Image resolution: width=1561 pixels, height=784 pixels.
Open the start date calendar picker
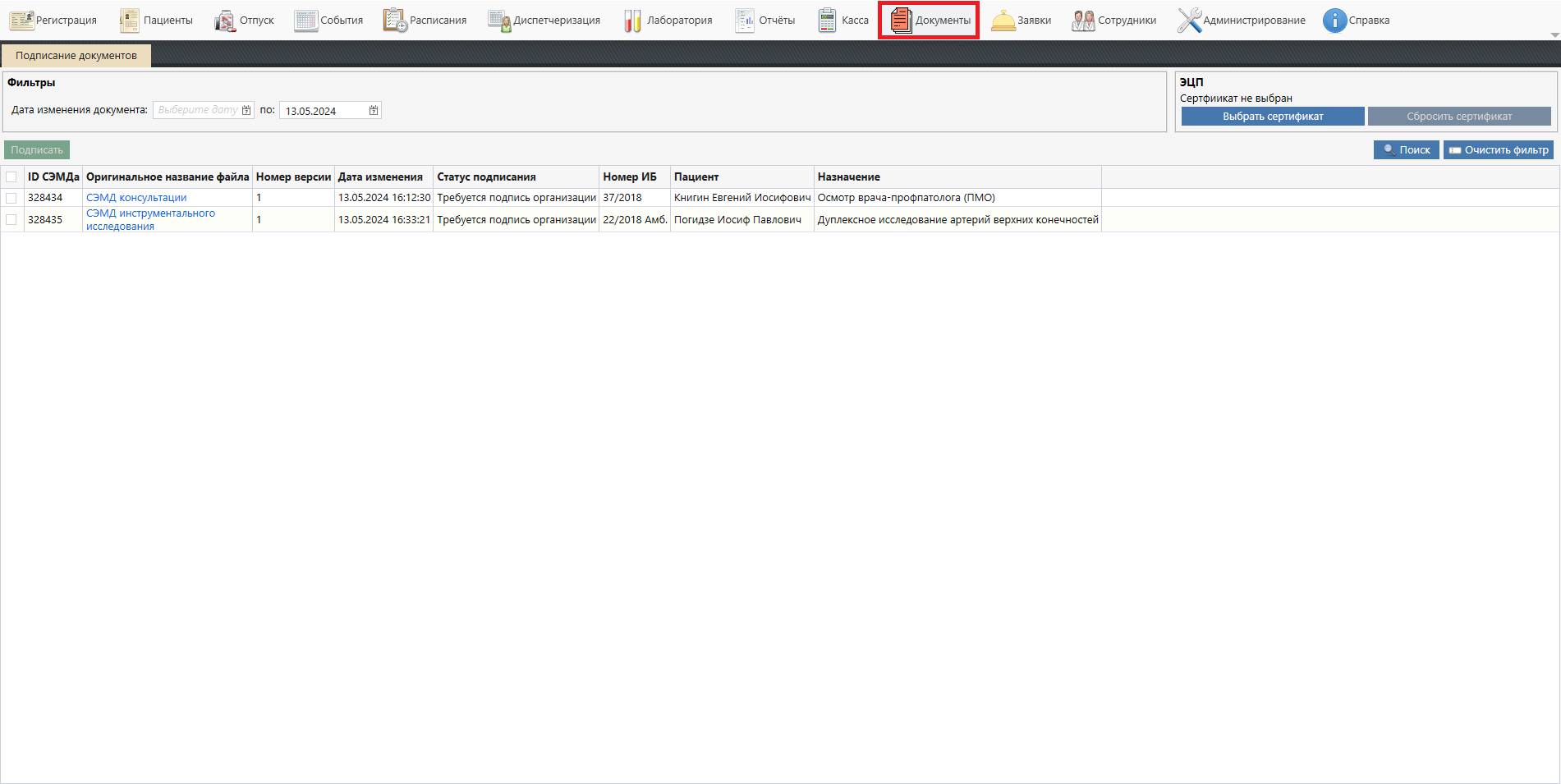coord(246,111)
